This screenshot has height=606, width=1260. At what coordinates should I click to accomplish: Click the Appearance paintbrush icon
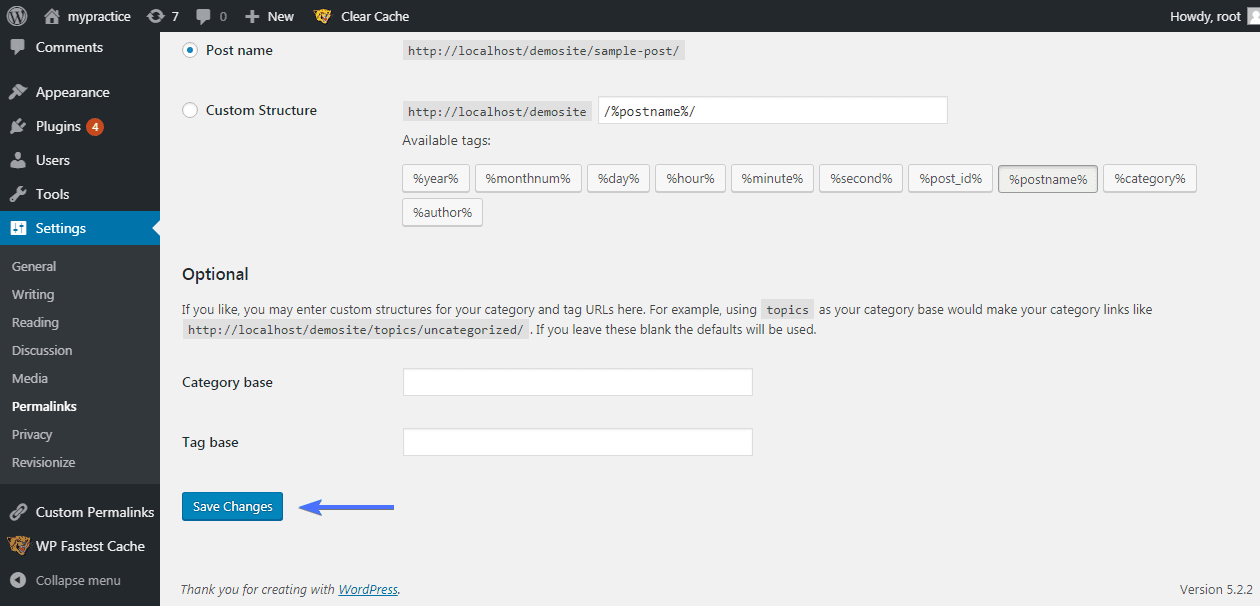coord(18,92)
